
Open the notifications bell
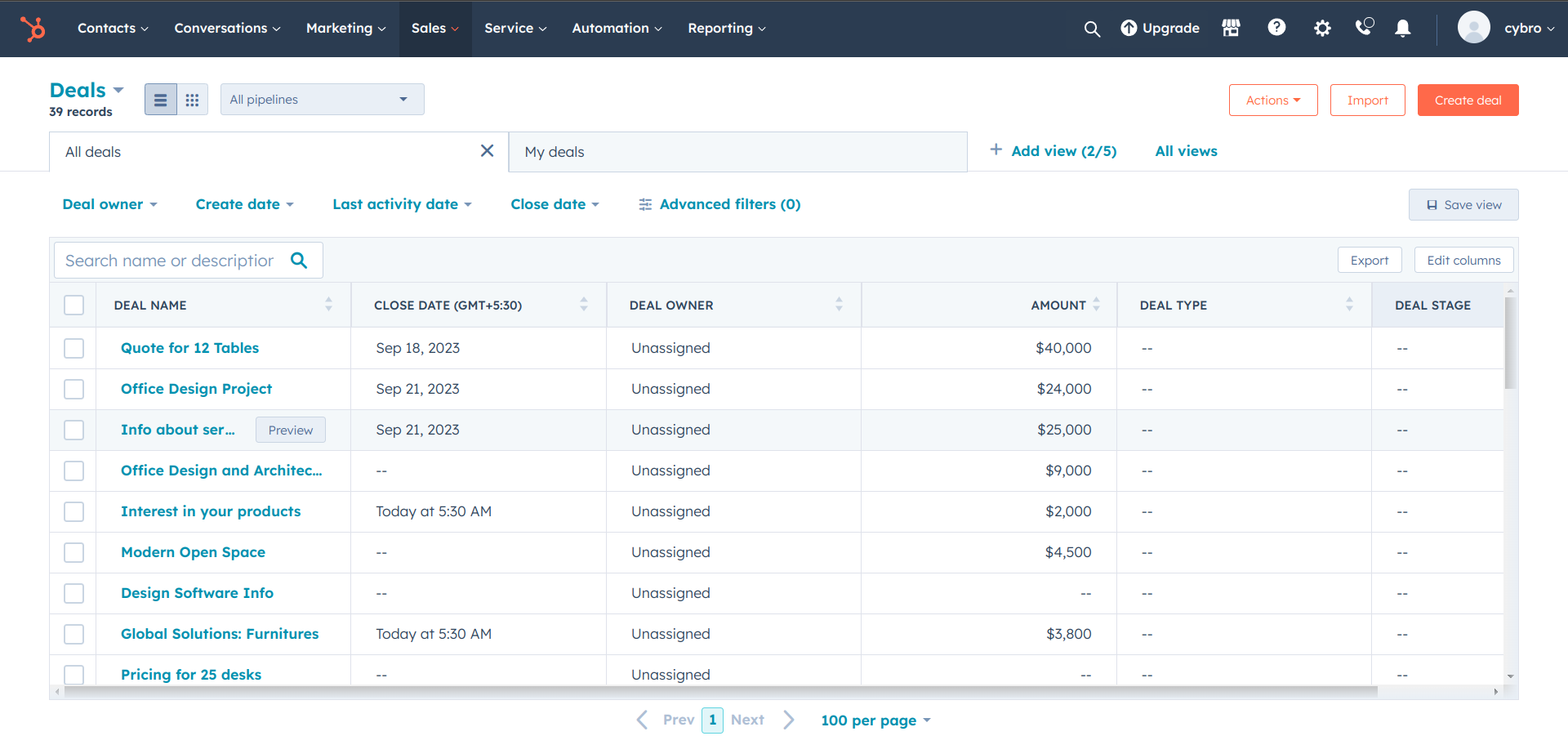point(1403,29)
